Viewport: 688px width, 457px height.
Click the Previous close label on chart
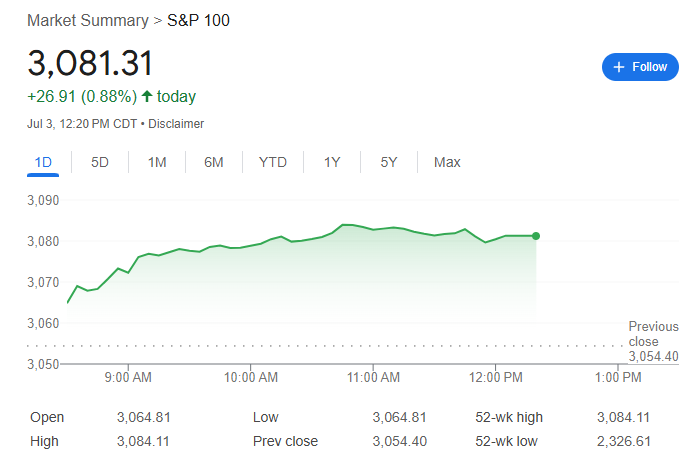pos(653,334)
